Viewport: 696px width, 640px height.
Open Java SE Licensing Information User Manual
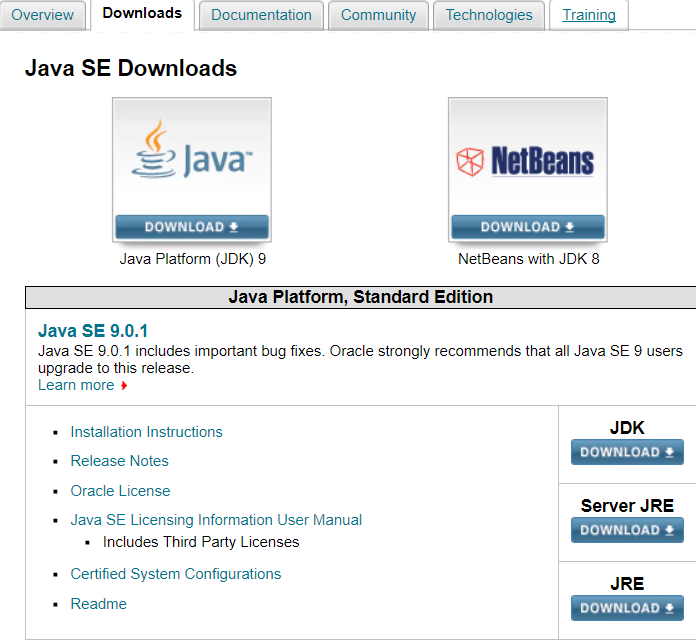coord(216,520)
